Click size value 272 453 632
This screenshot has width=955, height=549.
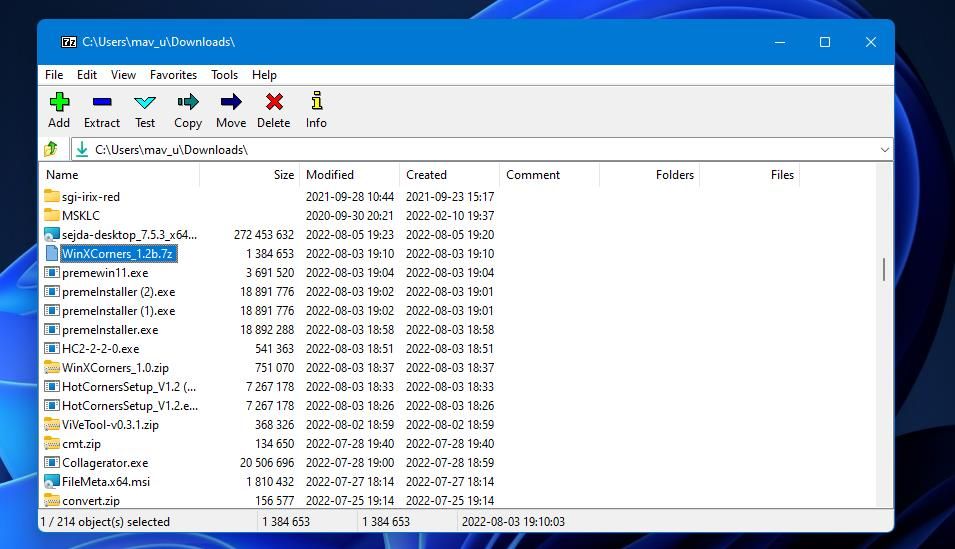tap(264, 235)
